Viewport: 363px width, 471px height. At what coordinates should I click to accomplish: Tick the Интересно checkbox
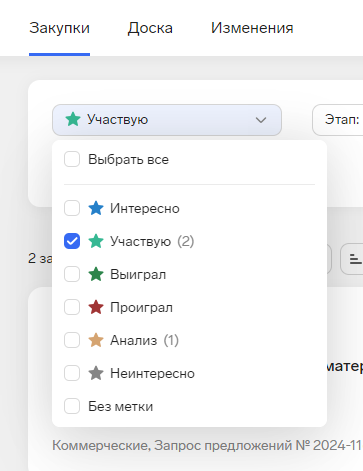(72, 208)
